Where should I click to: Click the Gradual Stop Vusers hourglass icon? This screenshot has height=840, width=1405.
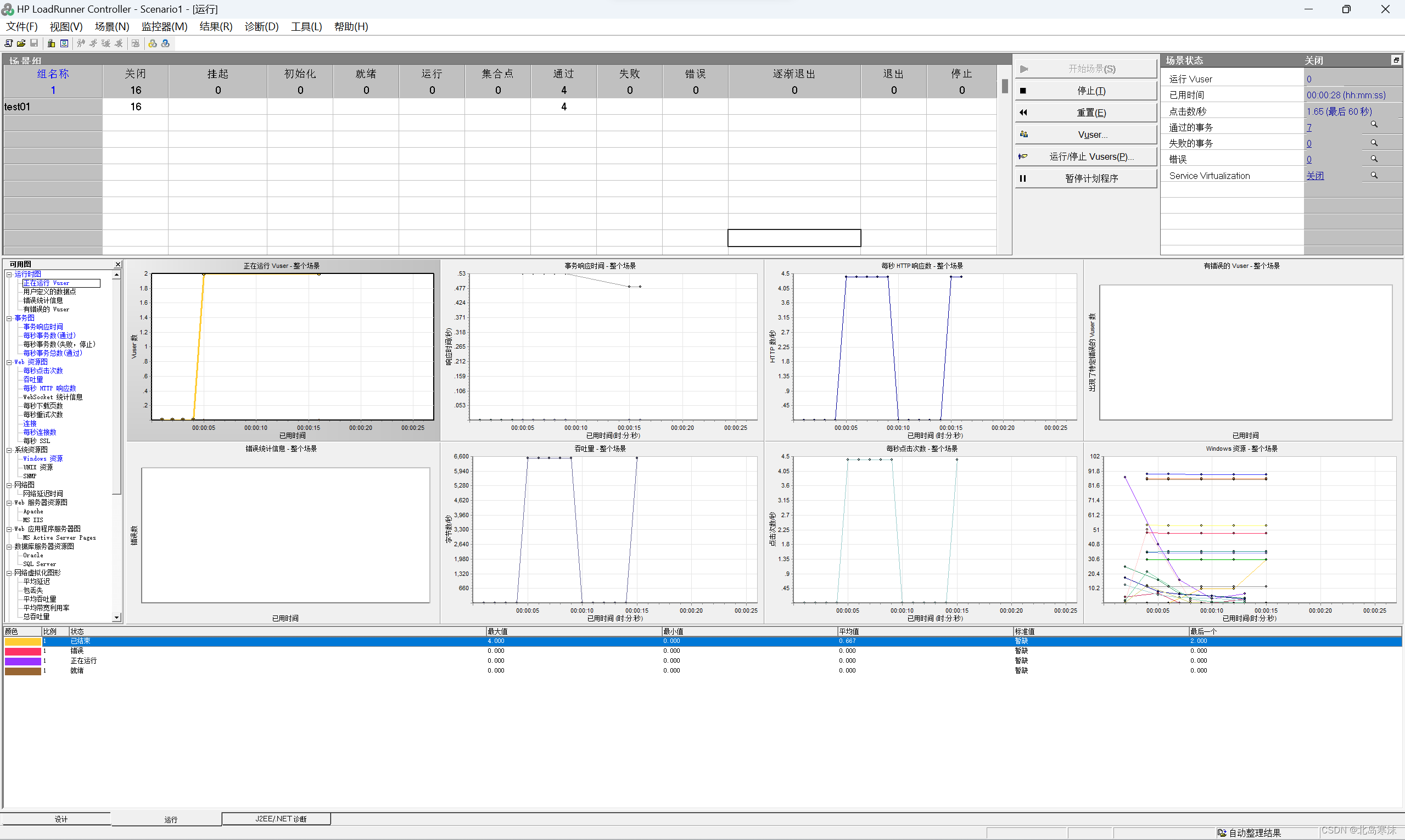point(106,43)
